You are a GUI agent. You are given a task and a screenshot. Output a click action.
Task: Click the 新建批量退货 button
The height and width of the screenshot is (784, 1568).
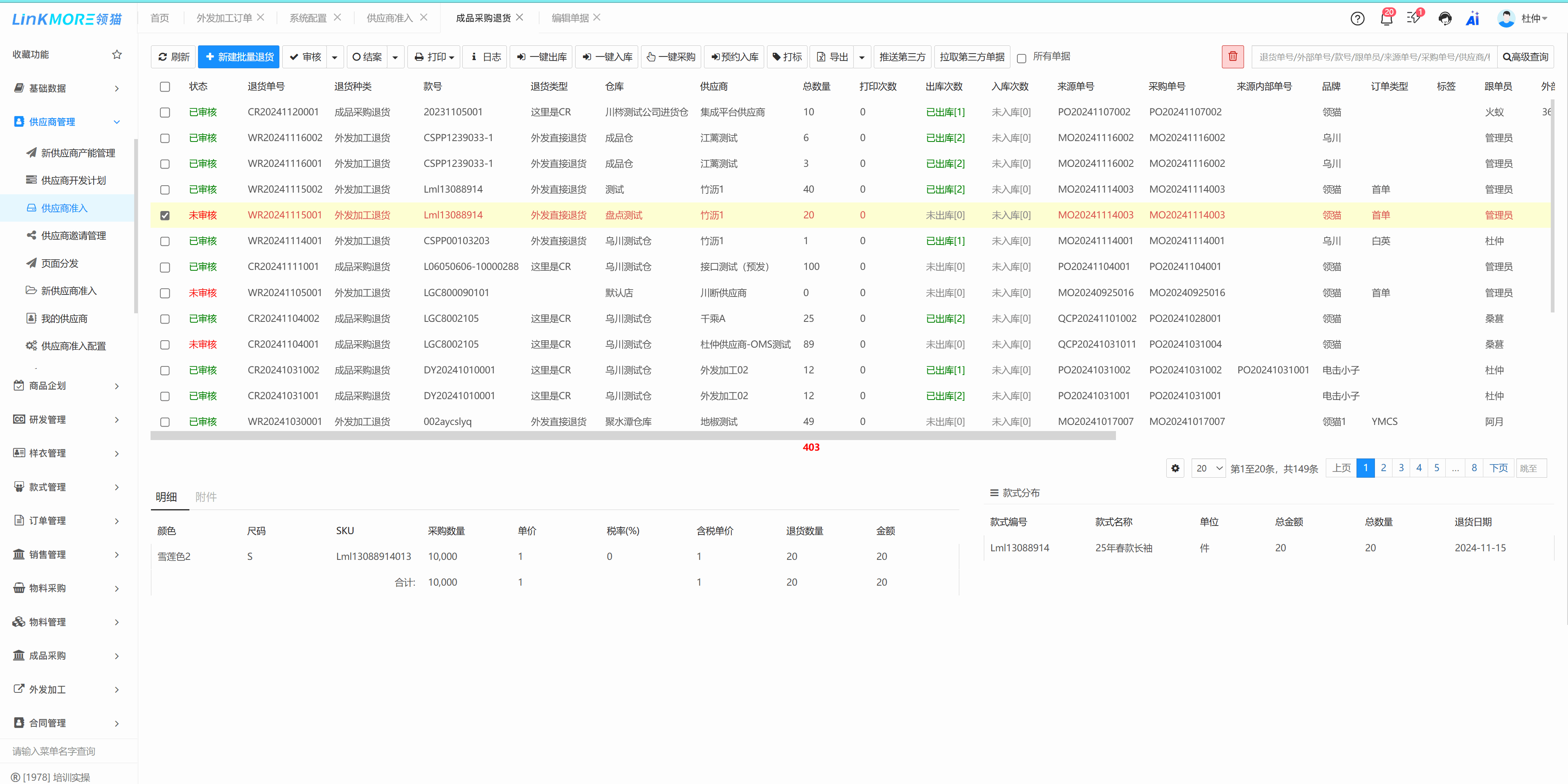238,56
